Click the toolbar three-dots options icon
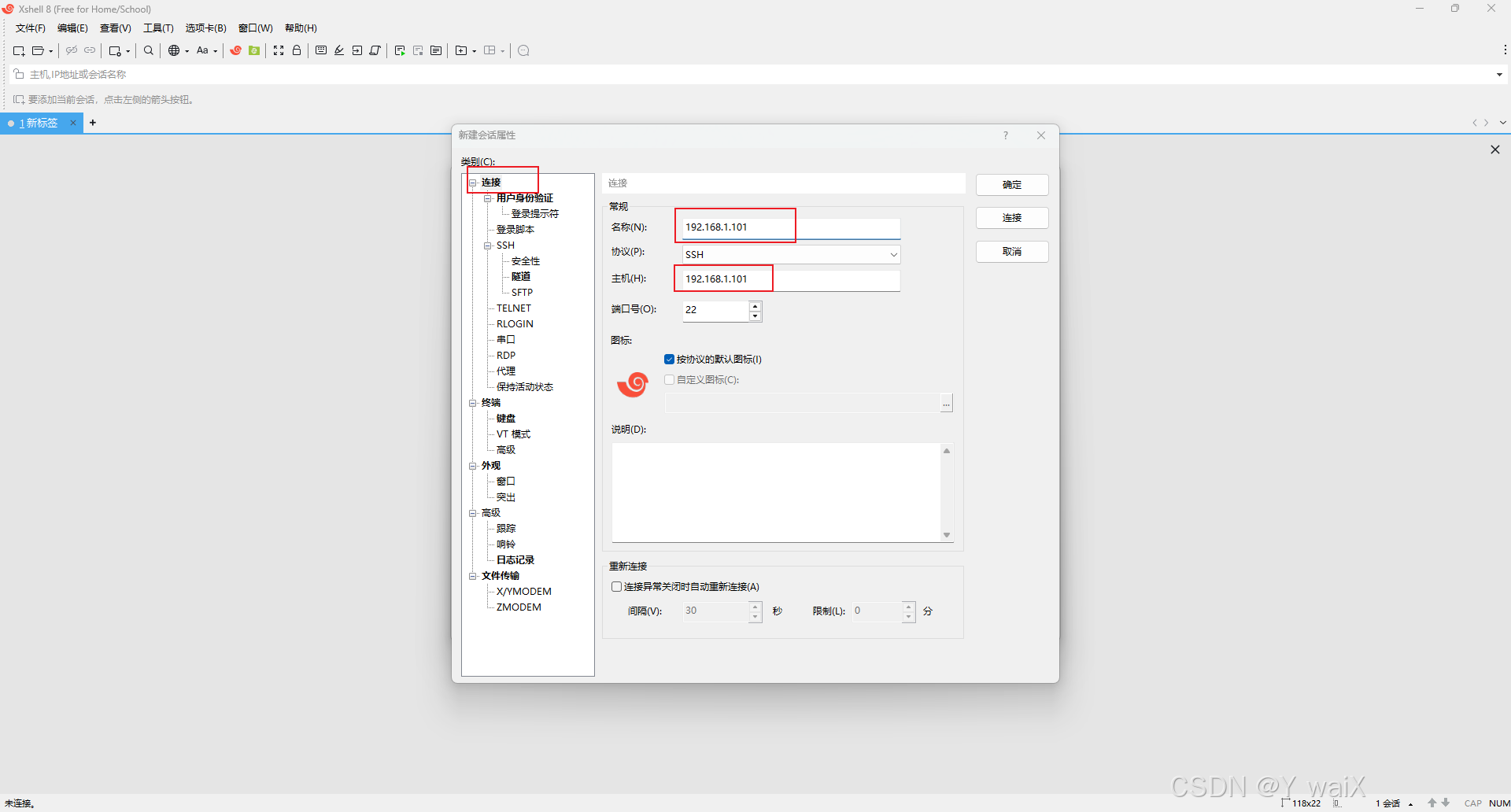Screen dimensions: 1511x812 coord(1505,50)
